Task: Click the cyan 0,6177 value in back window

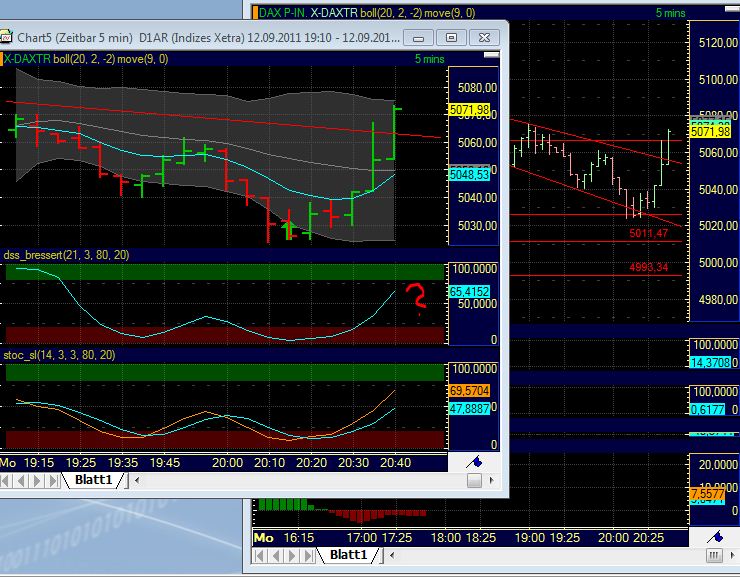Action: (x=707, y=410)
